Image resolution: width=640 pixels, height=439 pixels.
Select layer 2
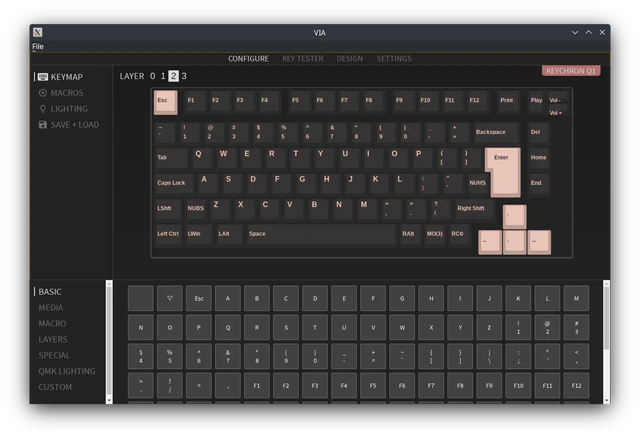pyautogui.click(x=173, y=76)
